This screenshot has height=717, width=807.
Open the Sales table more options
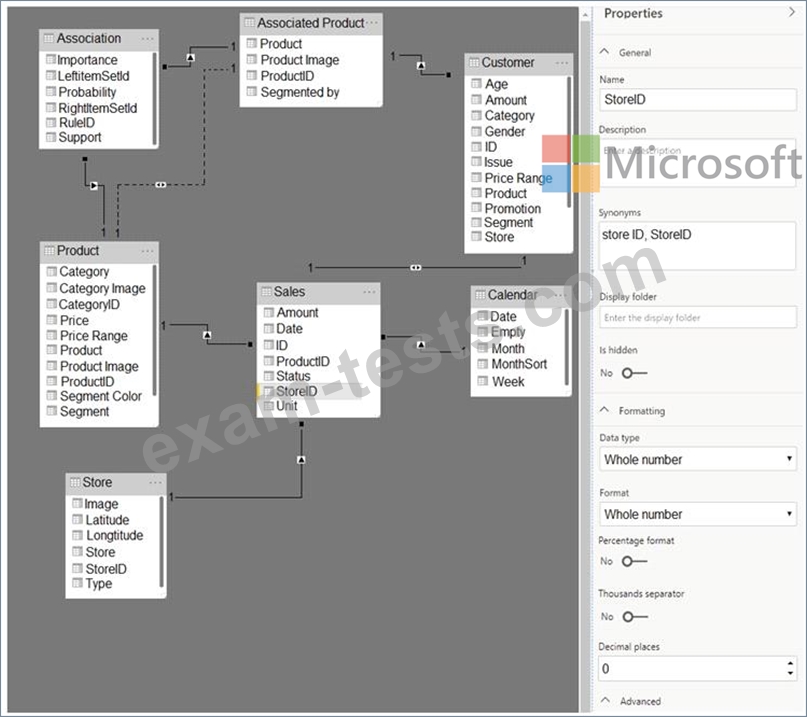(x=369, y=292)
